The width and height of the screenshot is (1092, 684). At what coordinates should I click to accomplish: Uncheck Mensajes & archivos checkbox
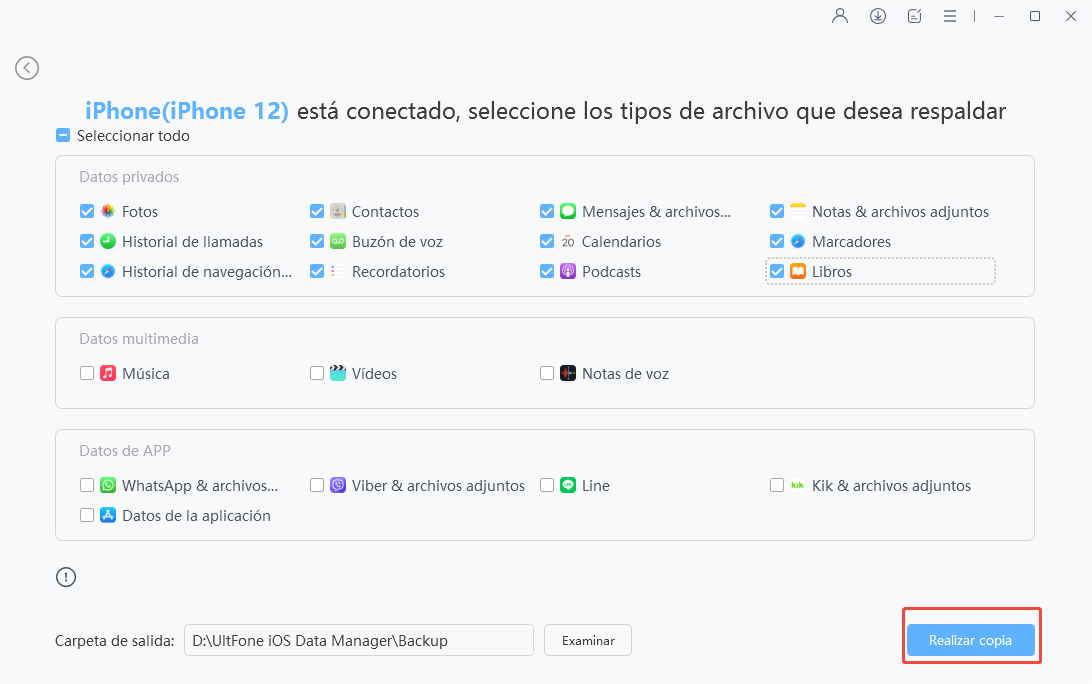pyautogui.click(x=547, y=211)
